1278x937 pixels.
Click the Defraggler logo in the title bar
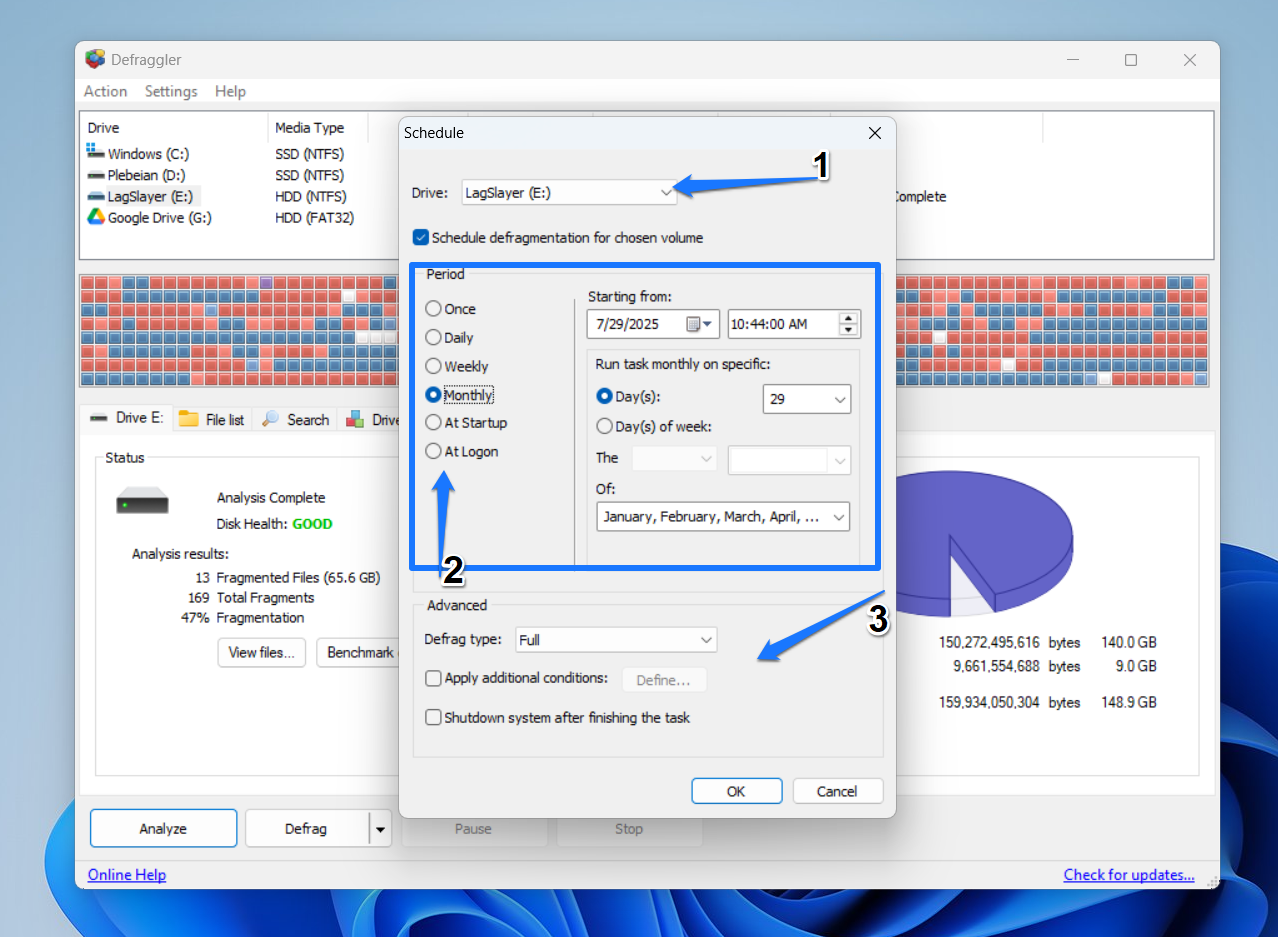(x=95, y=59)
